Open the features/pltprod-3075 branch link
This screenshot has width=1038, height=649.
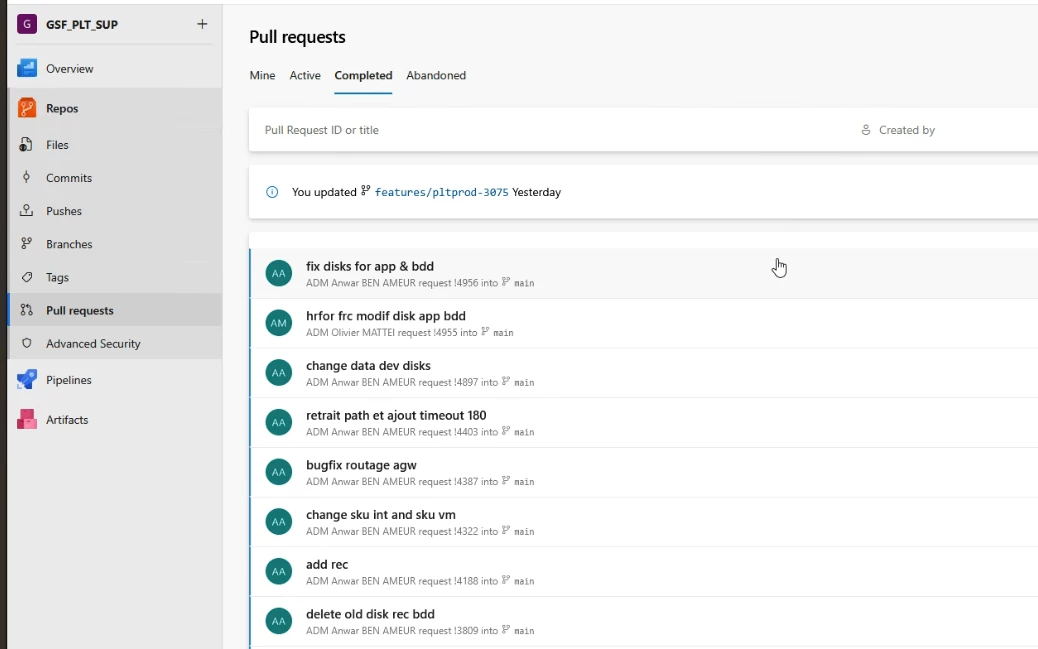(441, 192)
